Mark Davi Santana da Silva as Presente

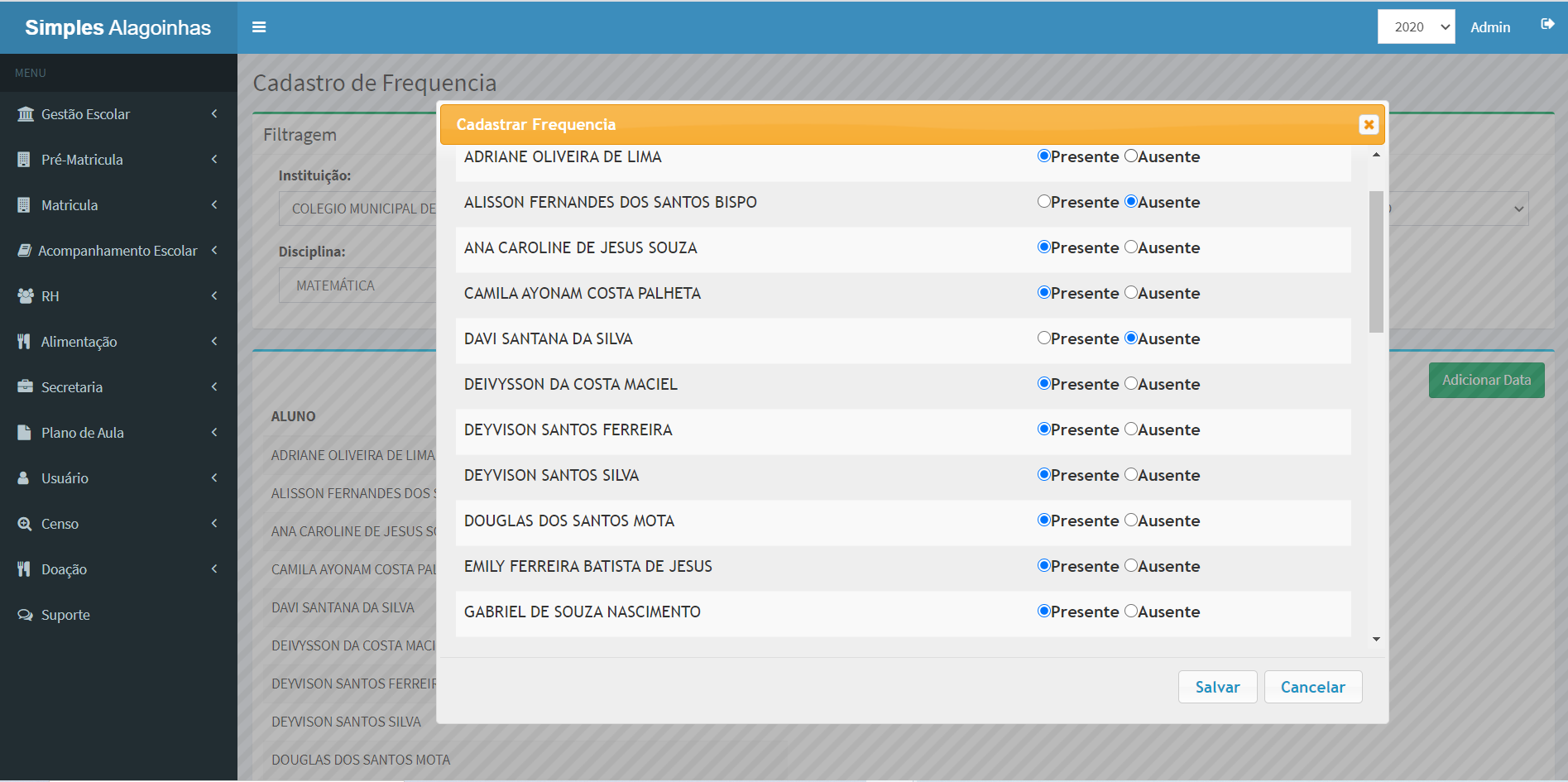point(1044,338)
